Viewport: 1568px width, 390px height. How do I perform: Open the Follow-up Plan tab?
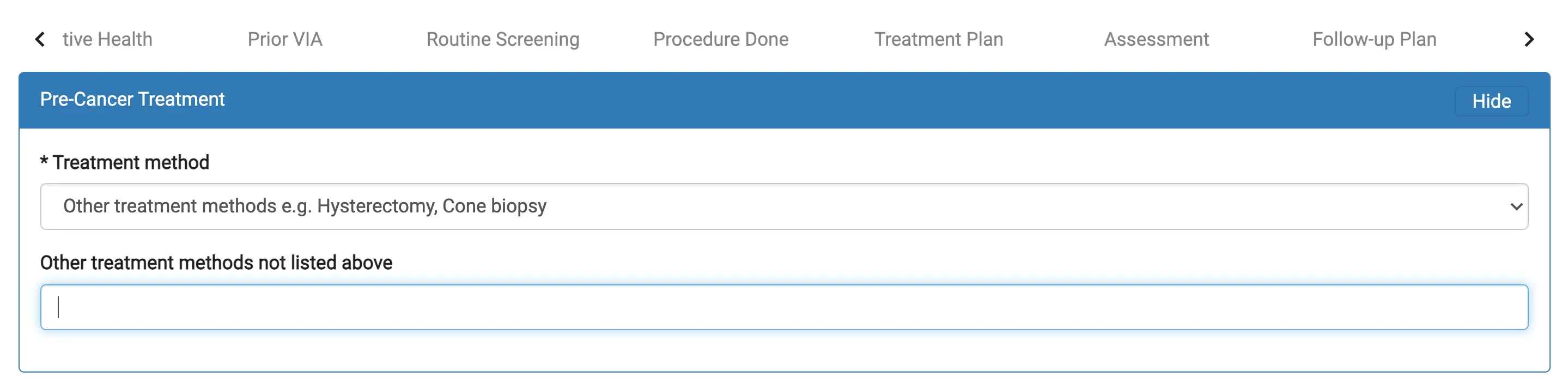[x=1375, y=40]
